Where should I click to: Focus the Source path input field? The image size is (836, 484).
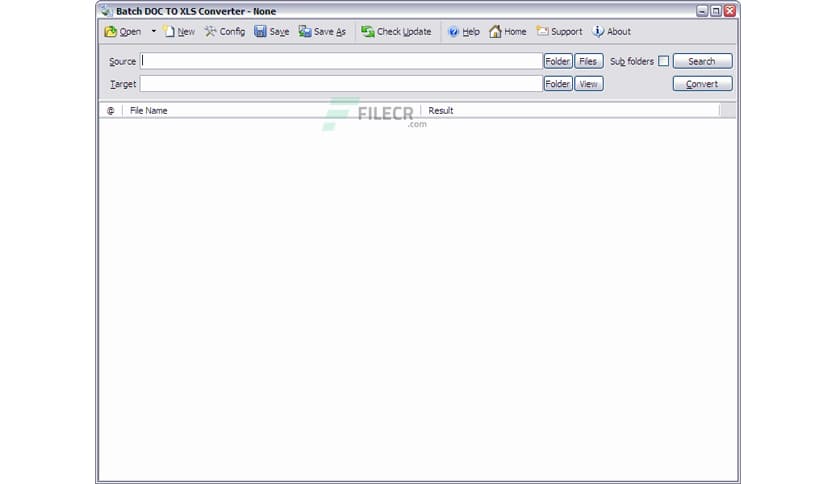coord(341,61)
